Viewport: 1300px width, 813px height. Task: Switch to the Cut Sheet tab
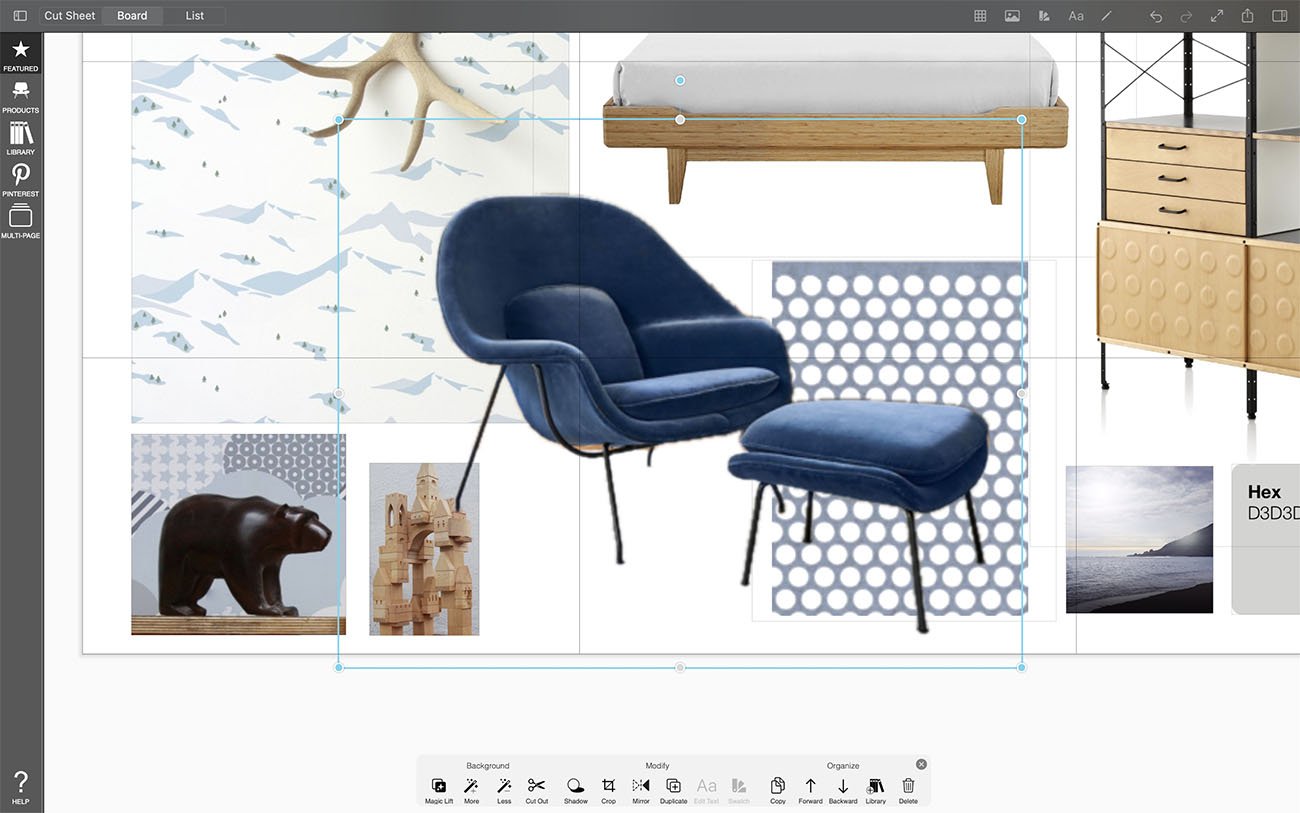[x=70, y=16]
